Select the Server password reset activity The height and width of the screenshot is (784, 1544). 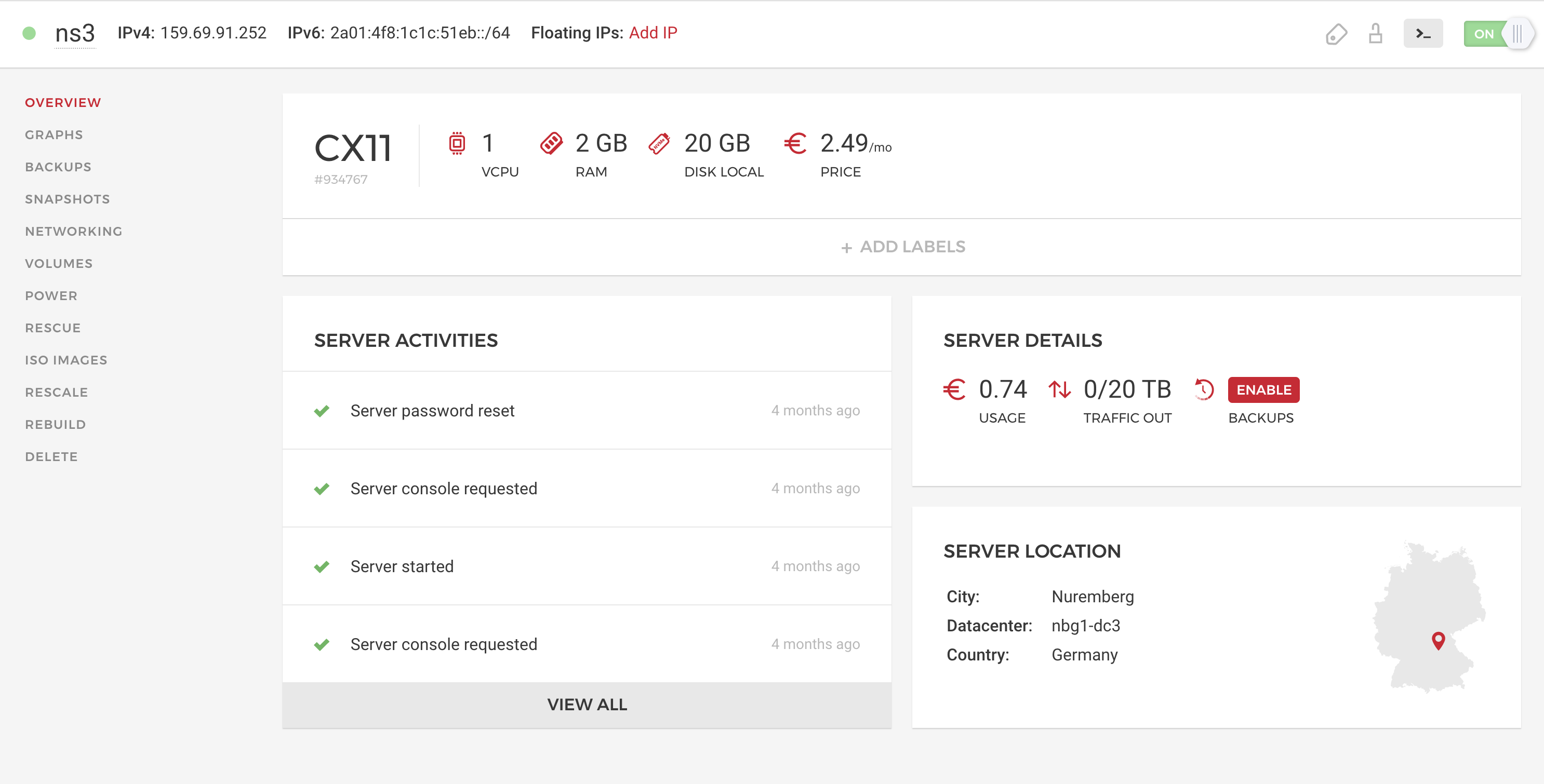click(432, 411)
